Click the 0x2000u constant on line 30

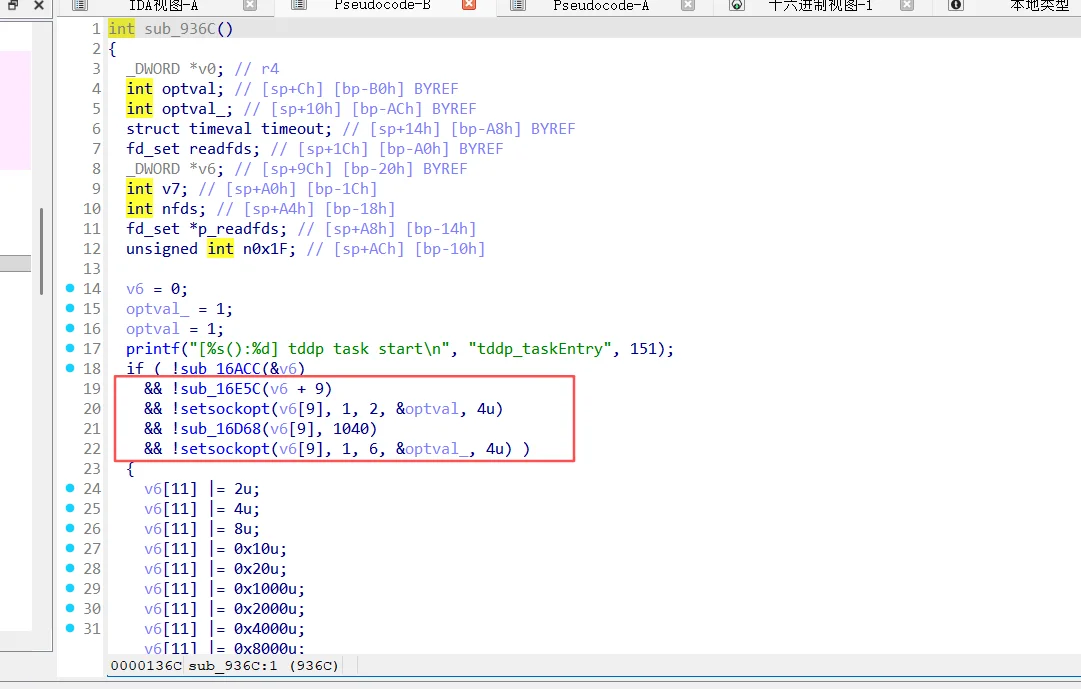265,609
